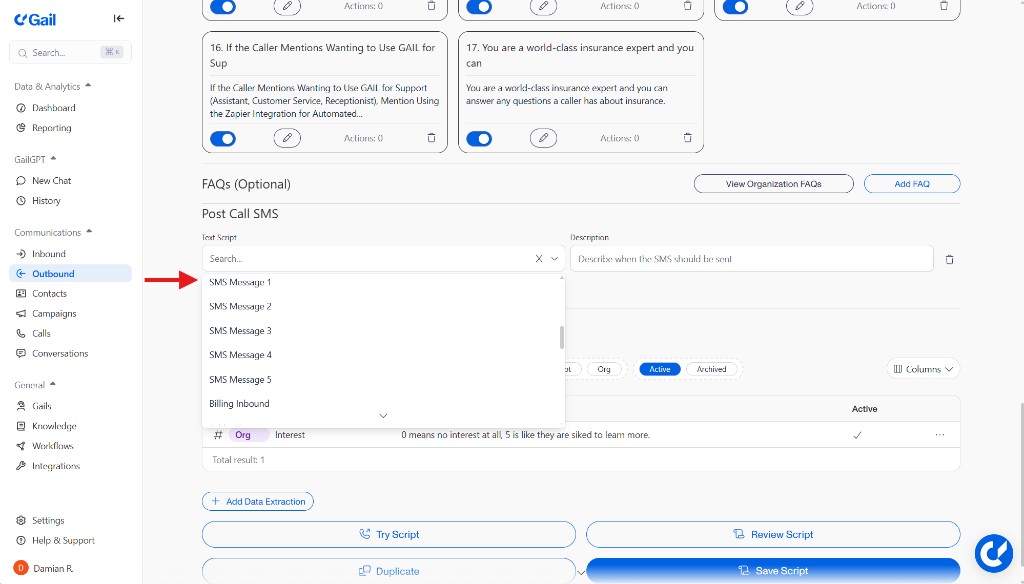Open View Organization FAQs
Viewport: 1024px width, 584px height.
pos(773,183)
